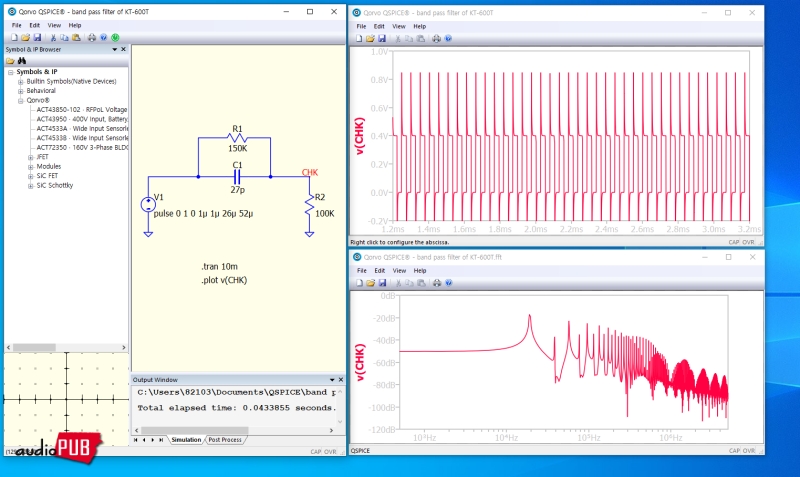Click the Cut scissors icon in schematic toolbar
Image resolution: width=800 pixels, height=477 pixels.
(x=53, y=37)
